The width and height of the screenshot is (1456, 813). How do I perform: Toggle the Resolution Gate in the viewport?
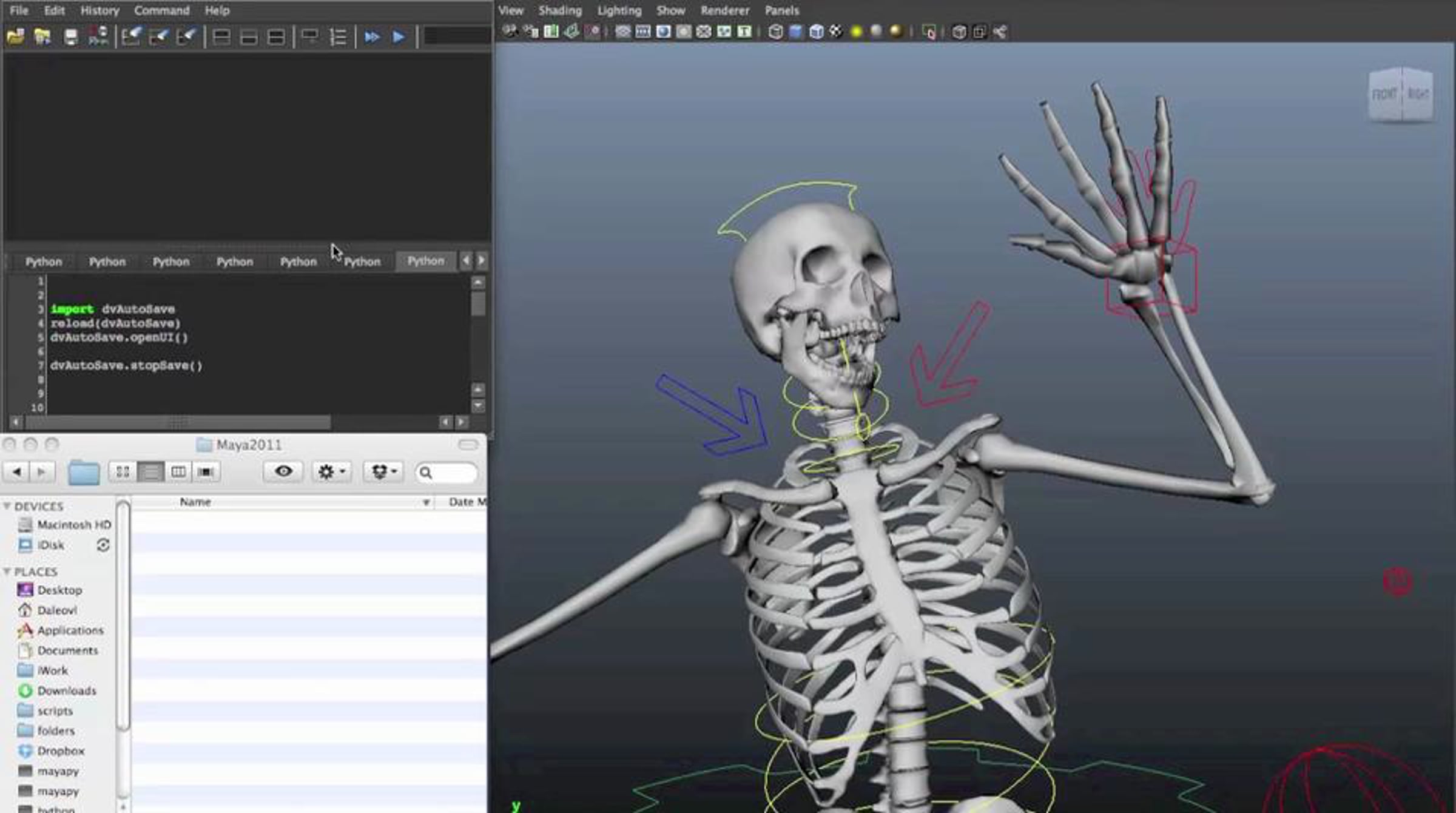click(663, 32)
